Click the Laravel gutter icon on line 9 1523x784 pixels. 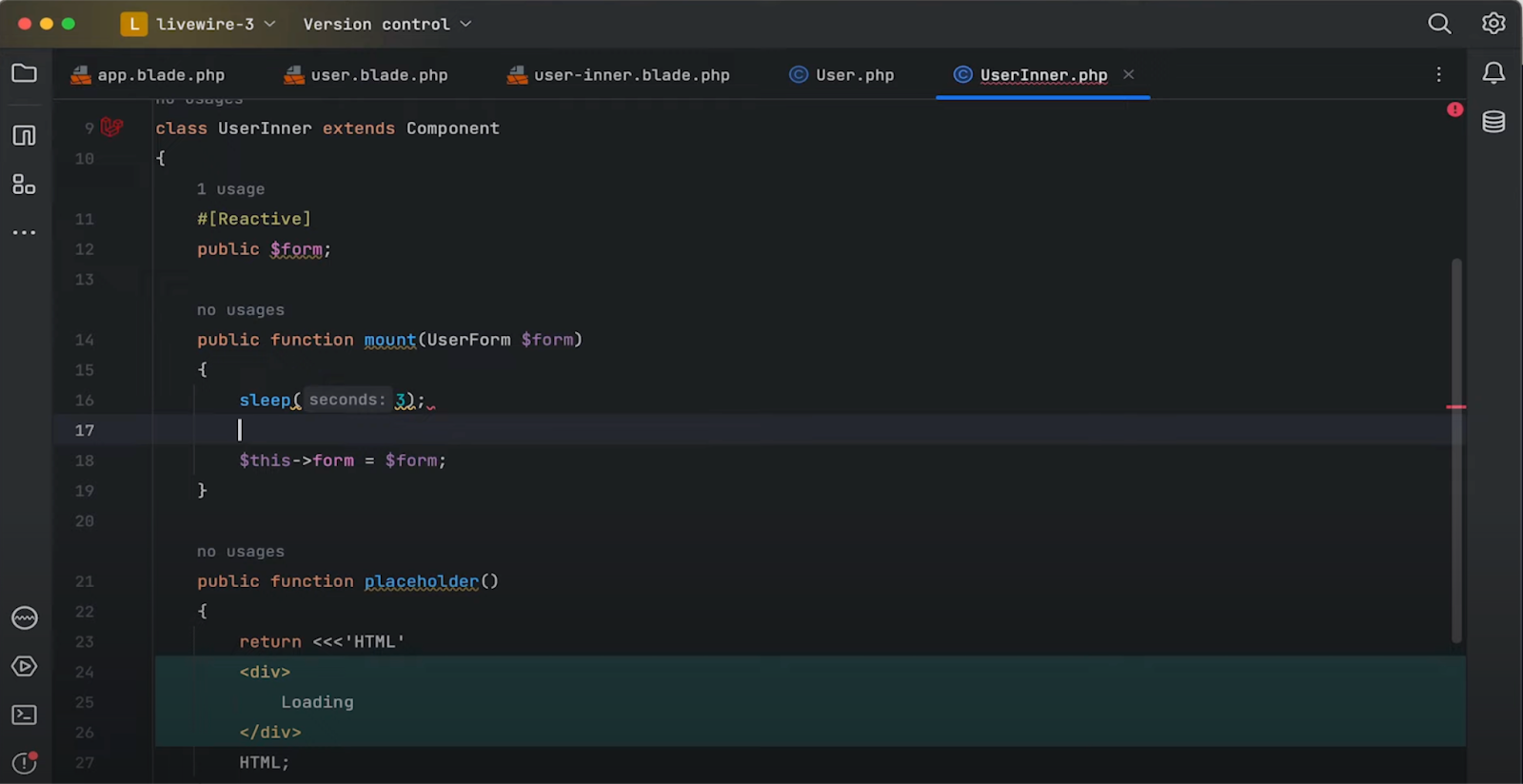point(112,127)
